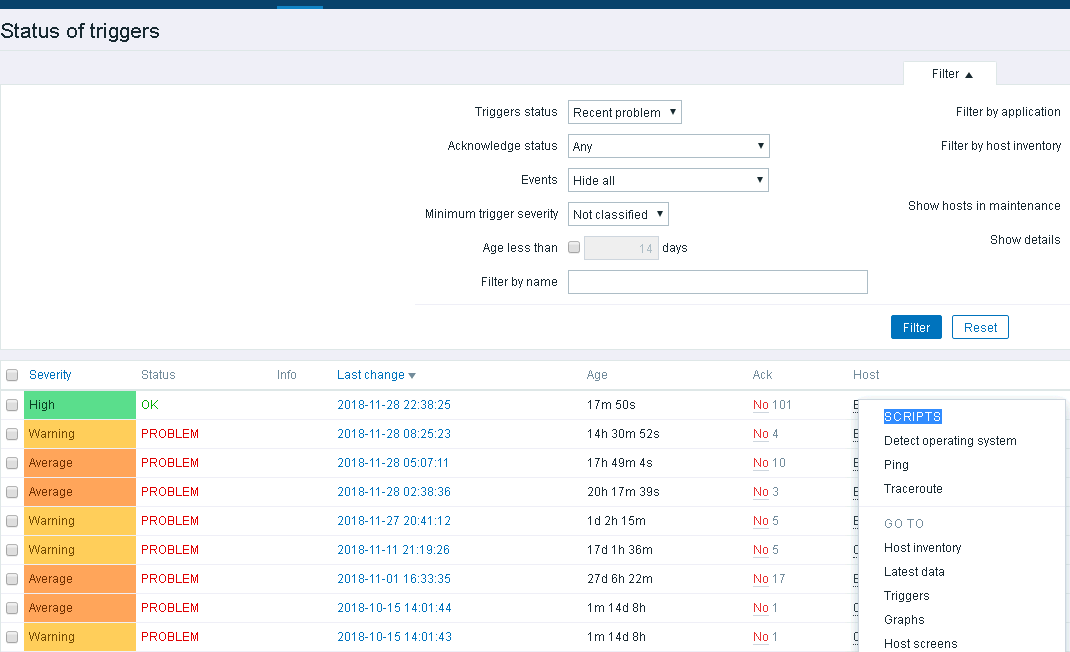Click the Warning cell in 08:25:23 row
Image resolution: width=1070 pixels, height=652 pixels.
80,434
